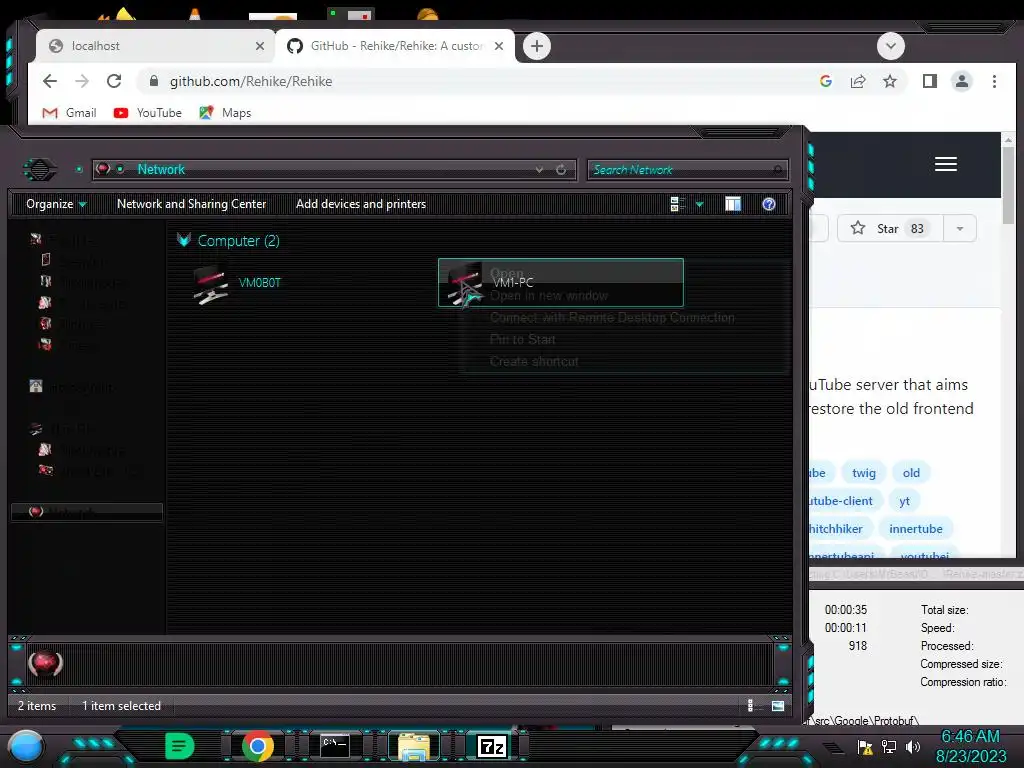Toggle the Explorer preview pane

tap(733, 204)
